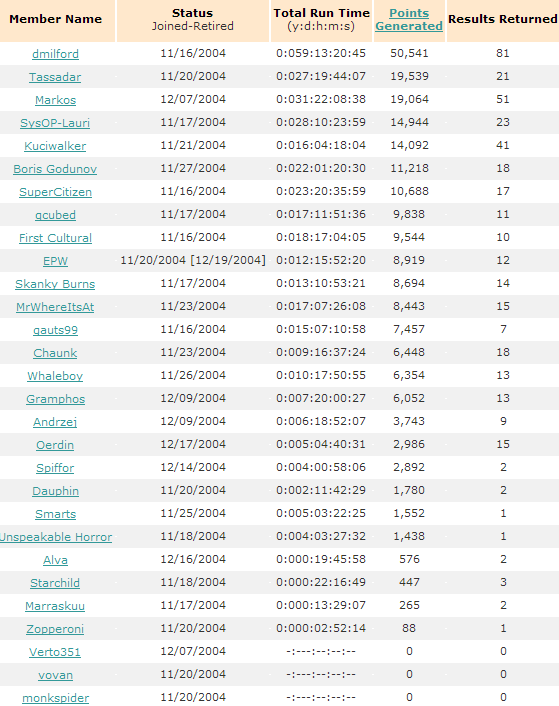Screen dimensions: 559x706
Task: View Starchild member profile
Action: (x=55, y=583)
